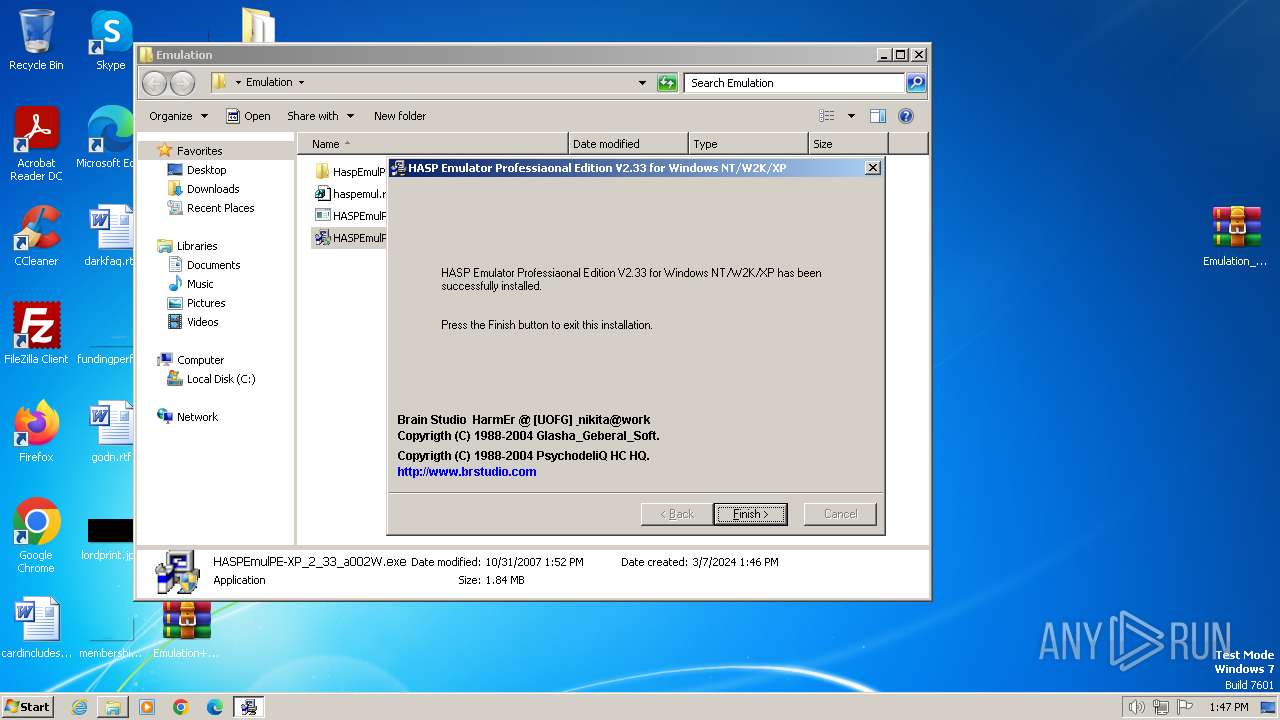
Task: Click Open in Explorer toolbar
Action: pyautogui.click(x=248, y=116)
